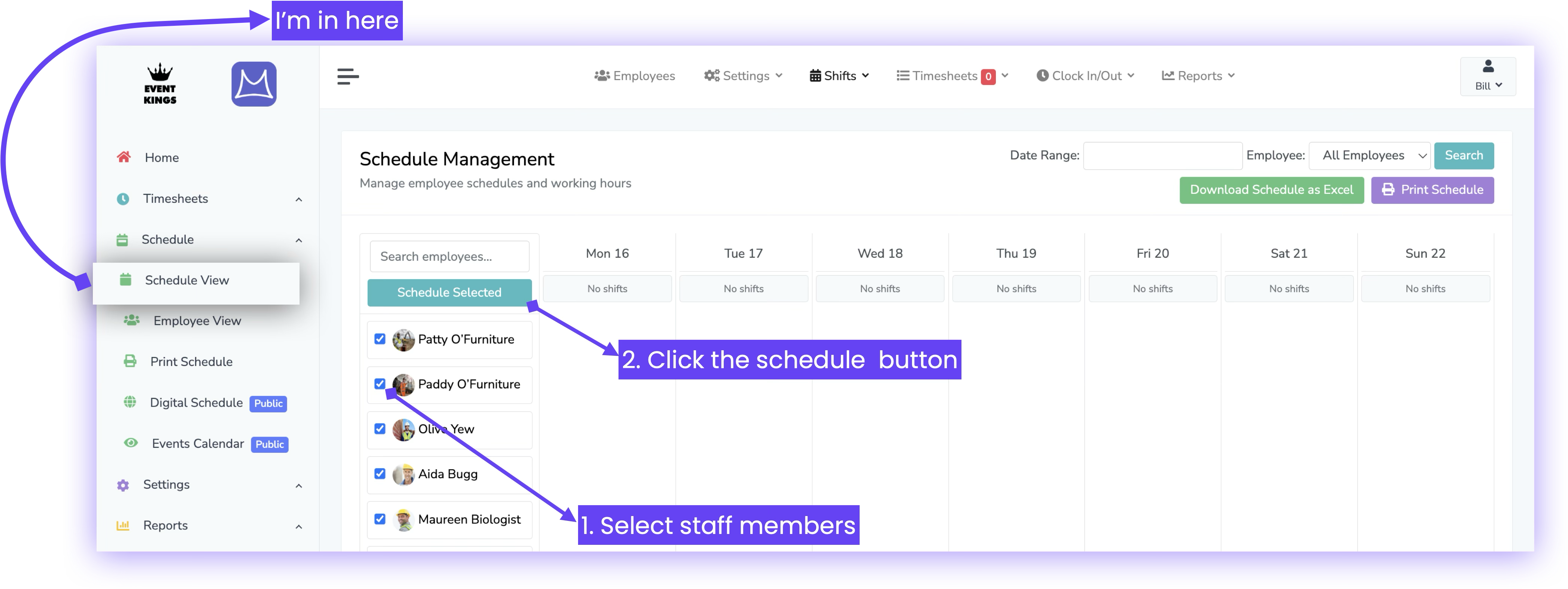1568x589 pixels.
Task: Open Employee View in the sidebar
Action: 197,321
